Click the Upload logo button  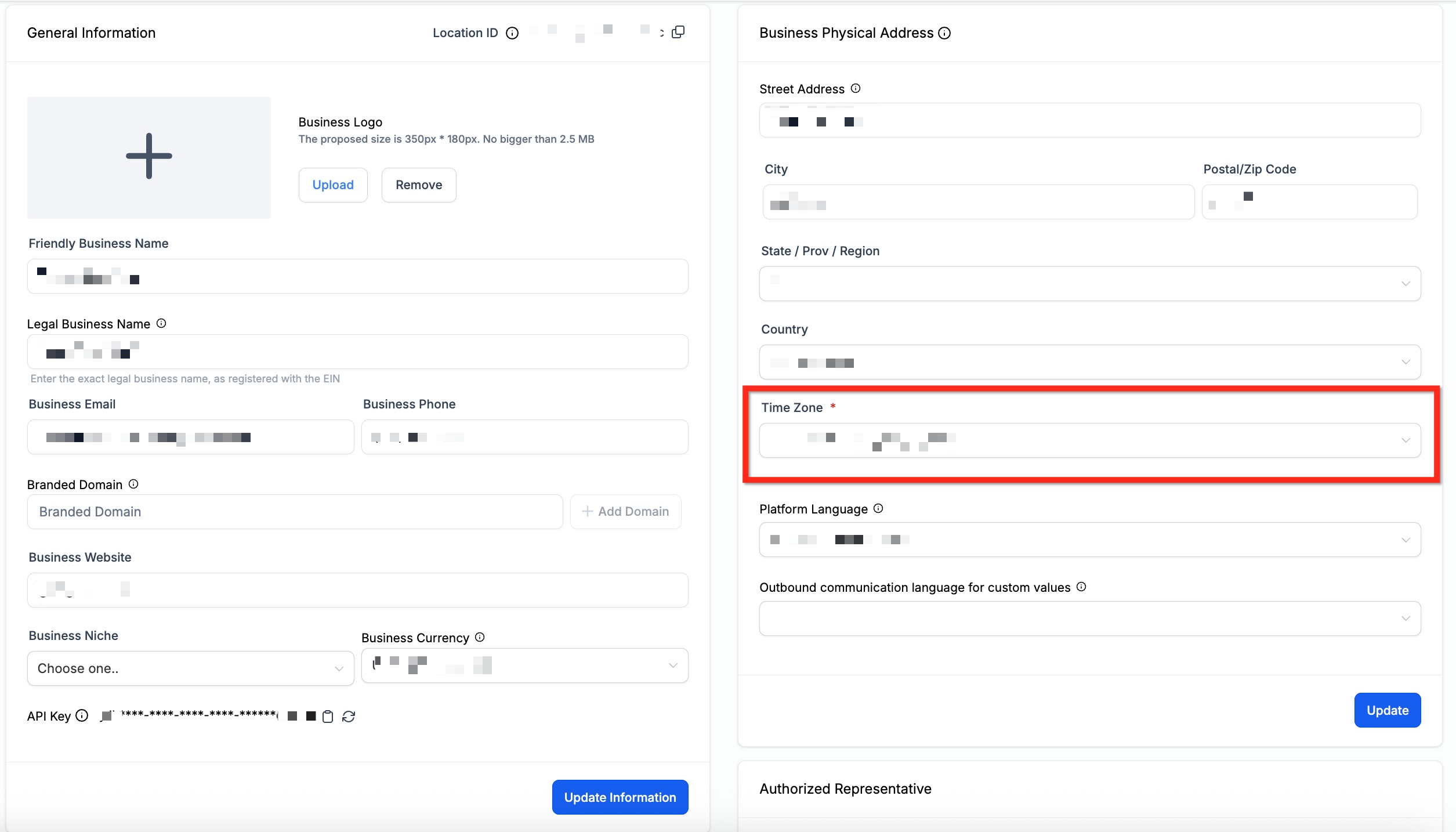[x=333, y=185]
